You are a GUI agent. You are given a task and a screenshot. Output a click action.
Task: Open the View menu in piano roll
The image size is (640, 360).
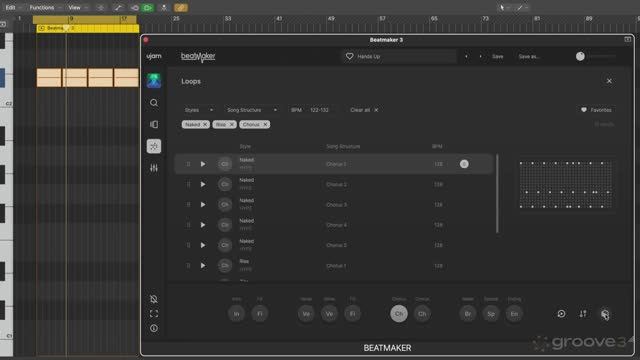pos(74,7)
